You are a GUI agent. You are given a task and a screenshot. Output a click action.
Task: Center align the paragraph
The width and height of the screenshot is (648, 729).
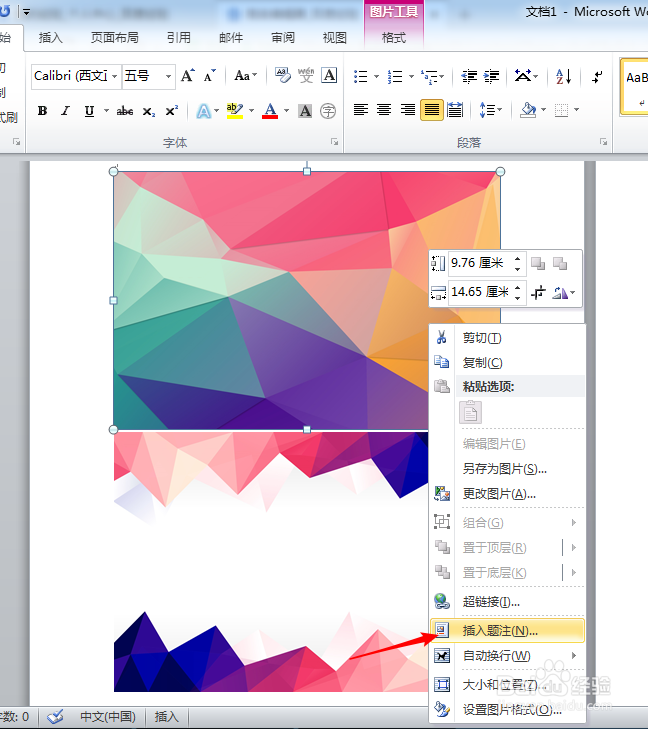pyautogui.click(x=384, y=110)
